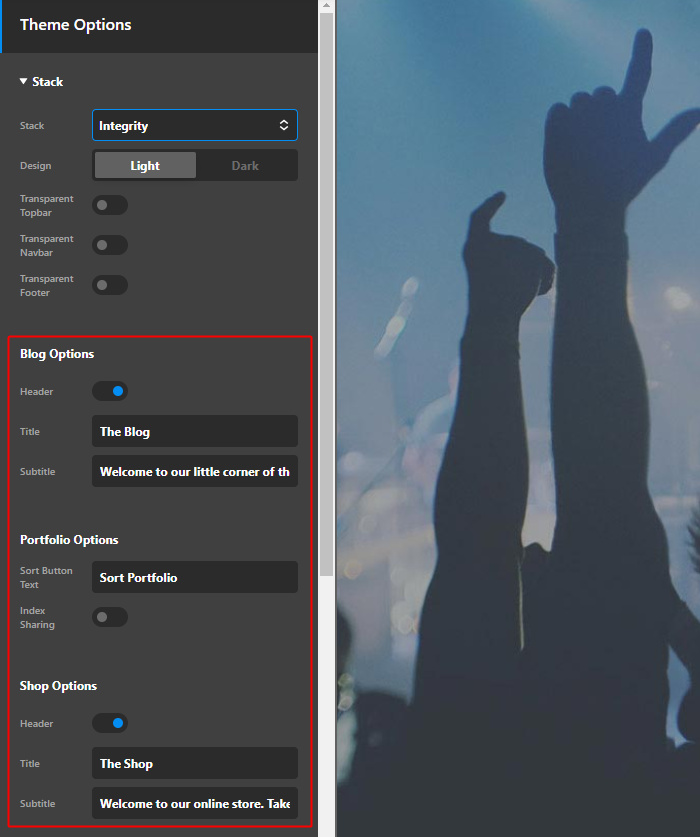Turn on the Transparent Navbar switch

tap(110, 245)
